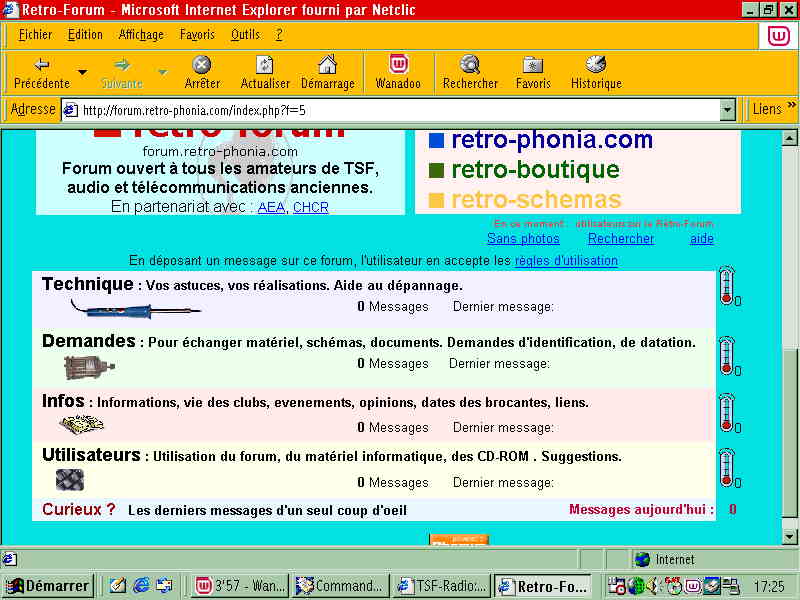Show browsing history with Historique
This screenshot has height=600, width=800.
point(596,72)
